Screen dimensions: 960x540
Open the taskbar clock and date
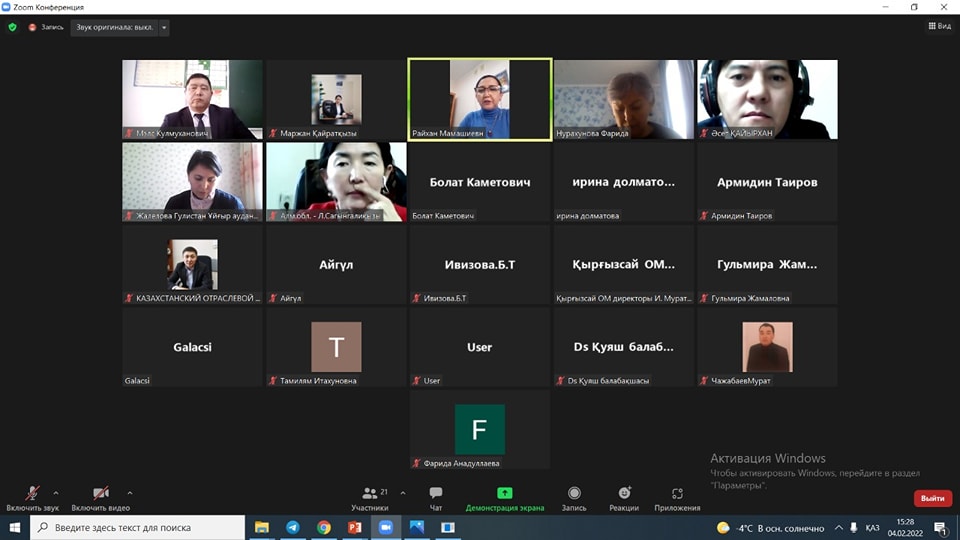(906, 527)
